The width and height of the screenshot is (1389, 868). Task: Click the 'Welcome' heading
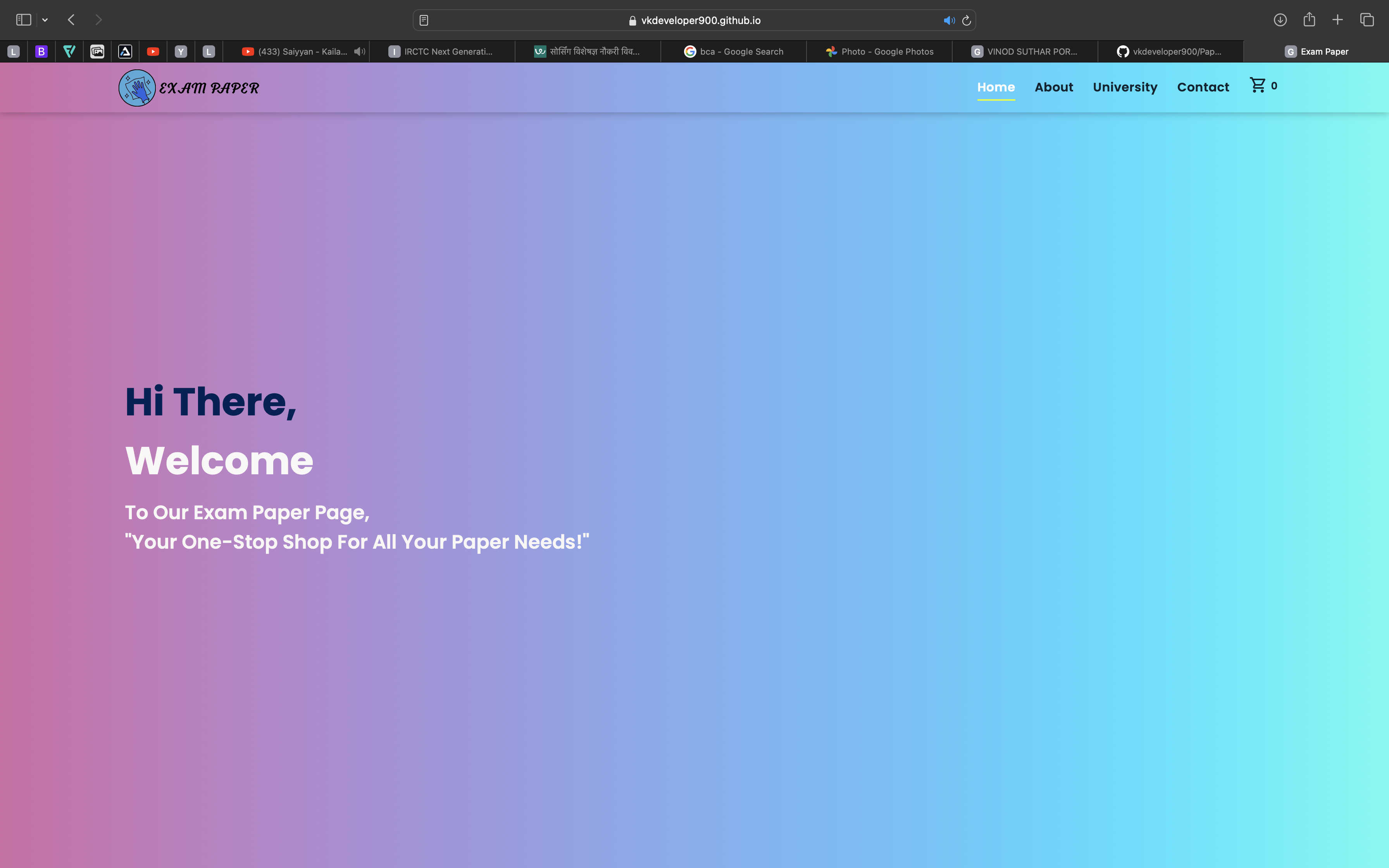pos(219,460)
